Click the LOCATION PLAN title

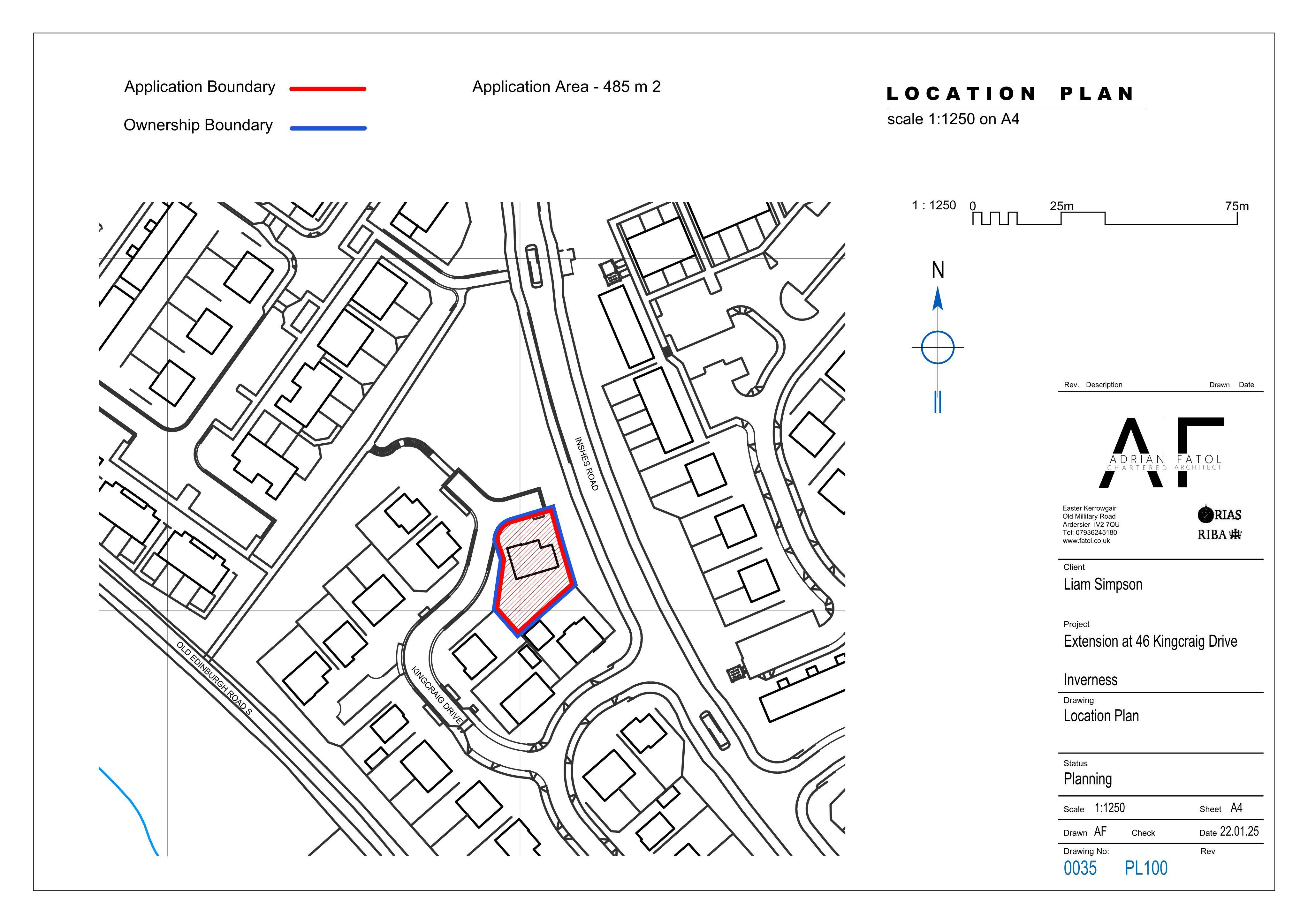coord(1011,94)
